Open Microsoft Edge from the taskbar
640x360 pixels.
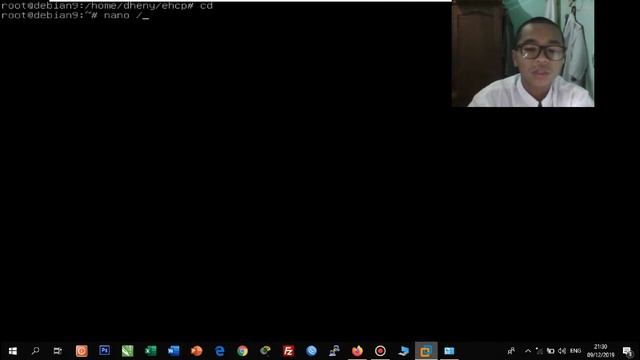coord(220,351)
